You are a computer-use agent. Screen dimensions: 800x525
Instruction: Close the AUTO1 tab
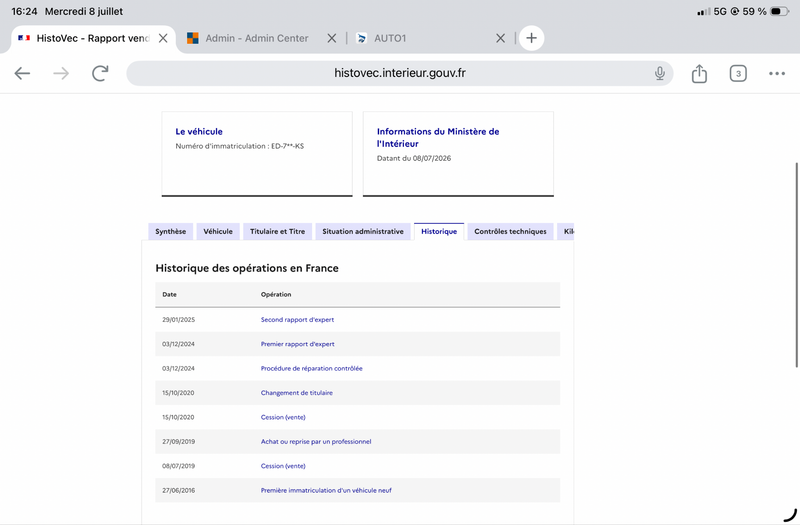[x=501, y=38]
